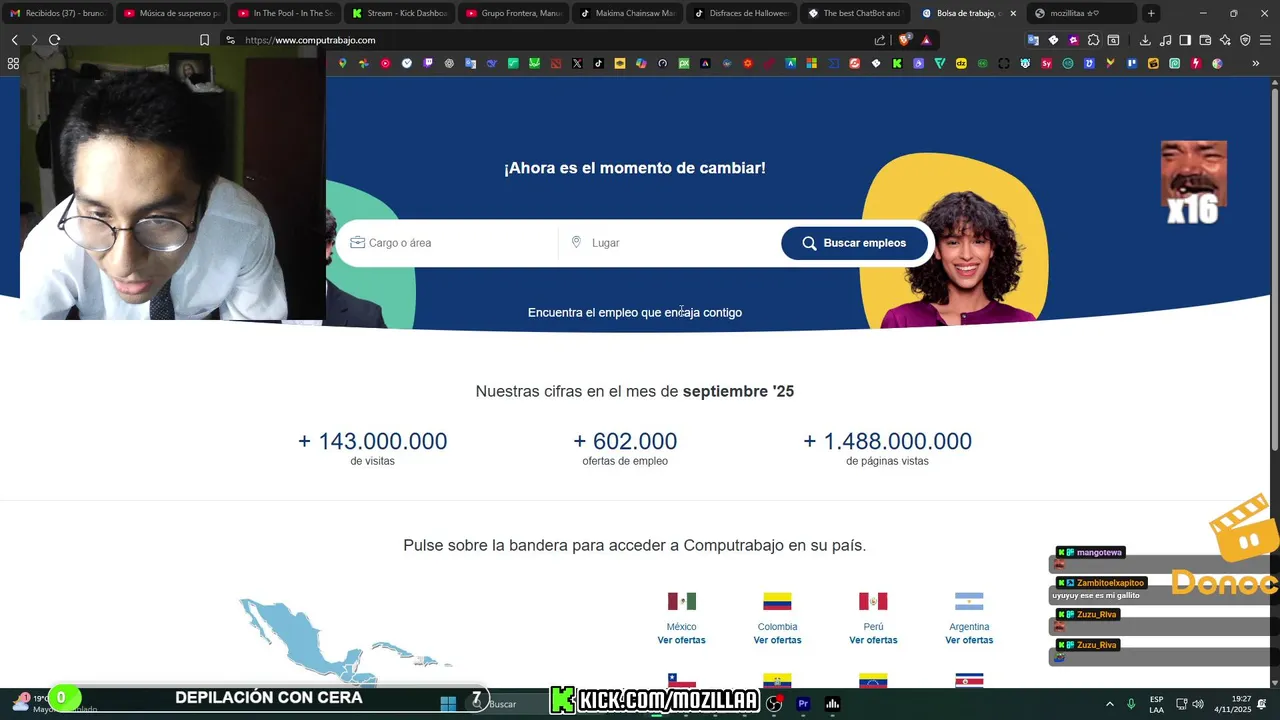Click the '+ 602.000' job offers figure
Viewport: 1280px width, 720px height.
[625, 441]
